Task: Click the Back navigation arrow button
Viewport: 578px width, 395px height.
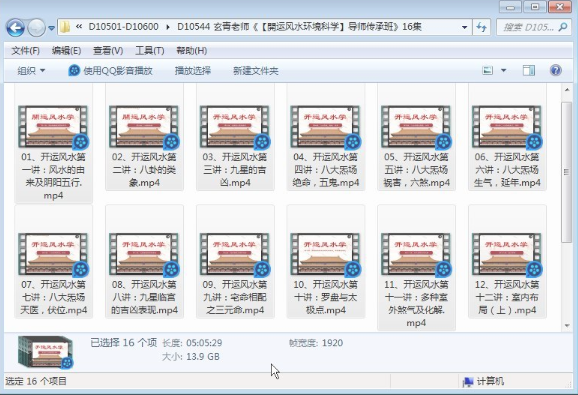Action: [x=15, y=28]
